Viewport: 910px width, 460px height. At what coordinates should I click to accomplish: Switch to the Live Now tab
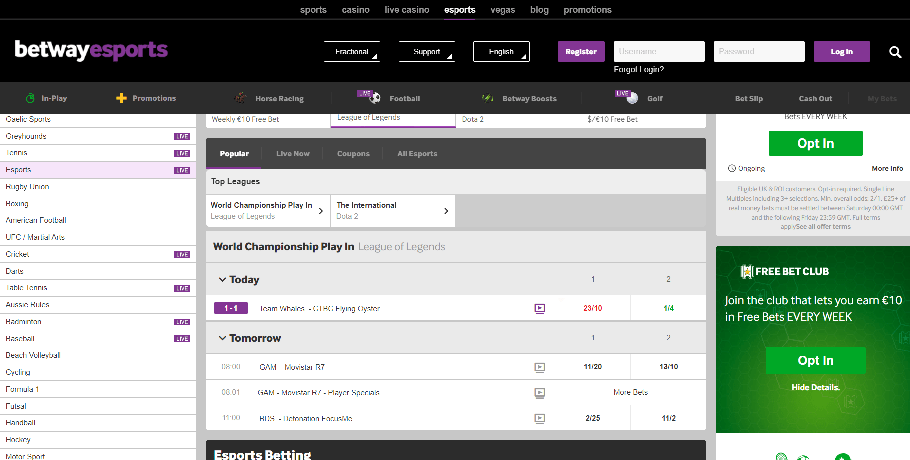pyautogui.click(x=293, y=154)
